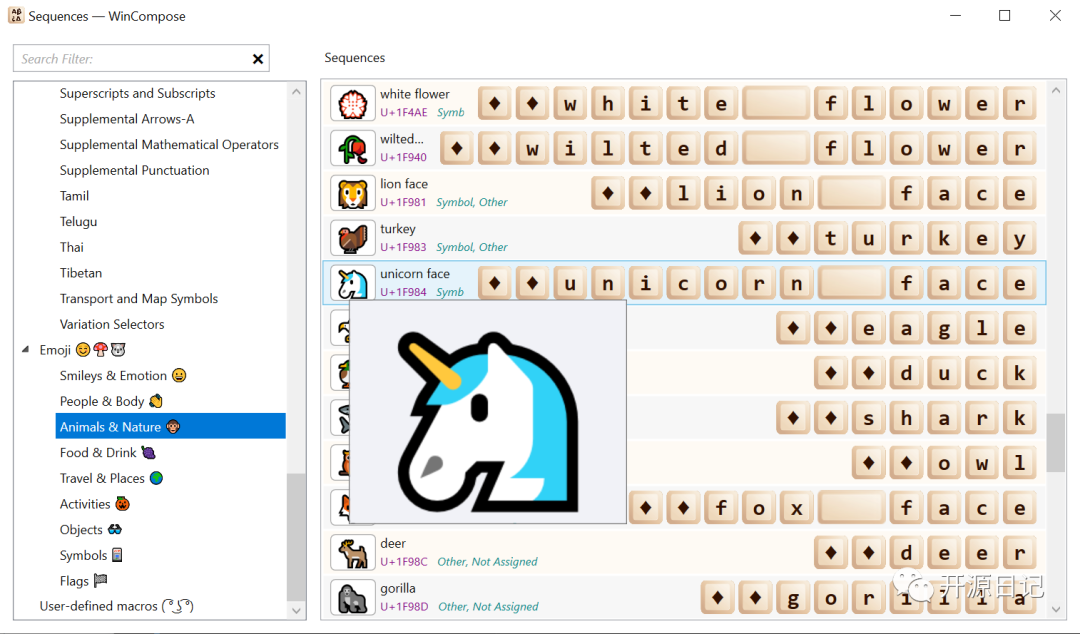This screenshot has height=634, width=1080.
Task: Clear the search filter with X
Action: (x=258, y=59)
